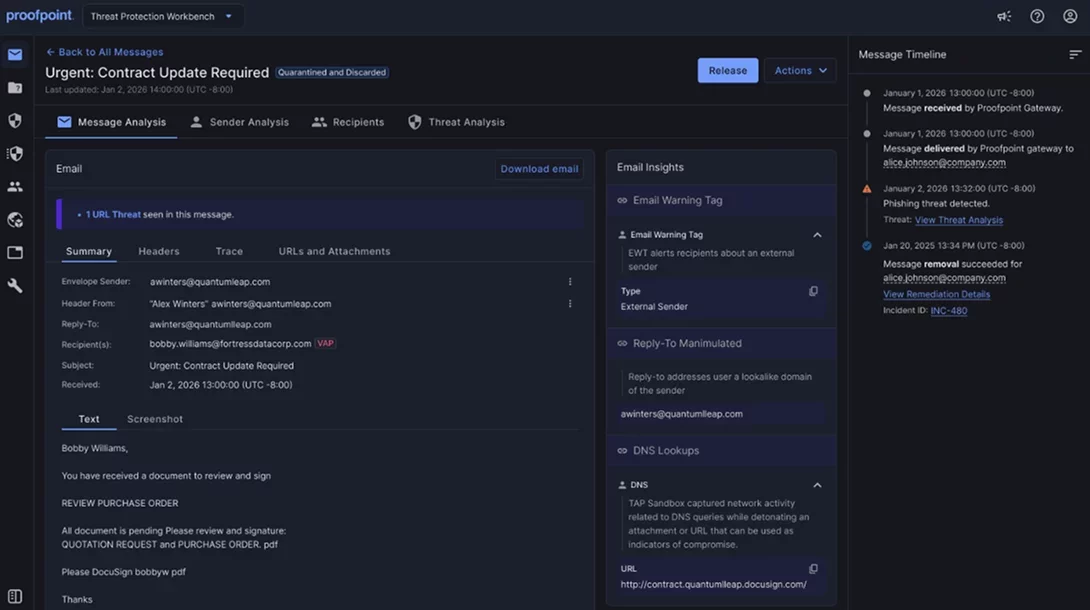Click Reply-To address in summary

[210, 324]
